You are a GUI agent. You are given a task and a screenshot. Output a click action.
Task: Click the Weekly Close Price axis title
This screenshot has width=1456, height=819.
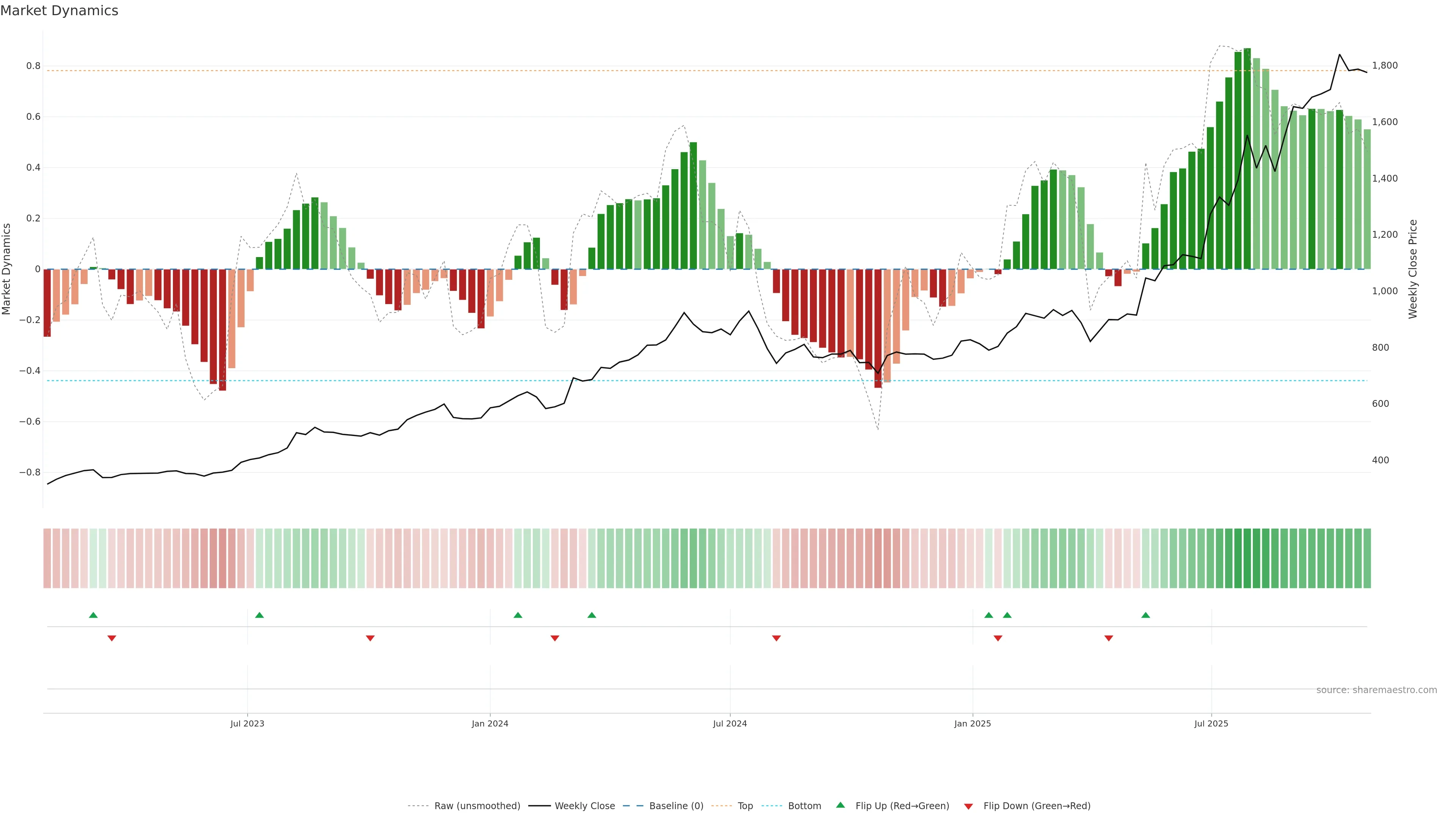[1412, 269]
